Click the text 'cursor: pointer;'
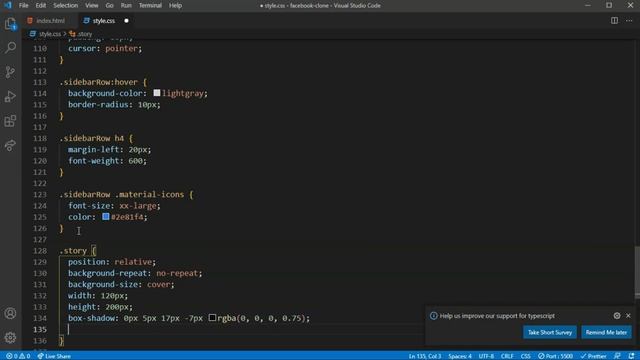 pyautogui.click(x=105, y=48)
